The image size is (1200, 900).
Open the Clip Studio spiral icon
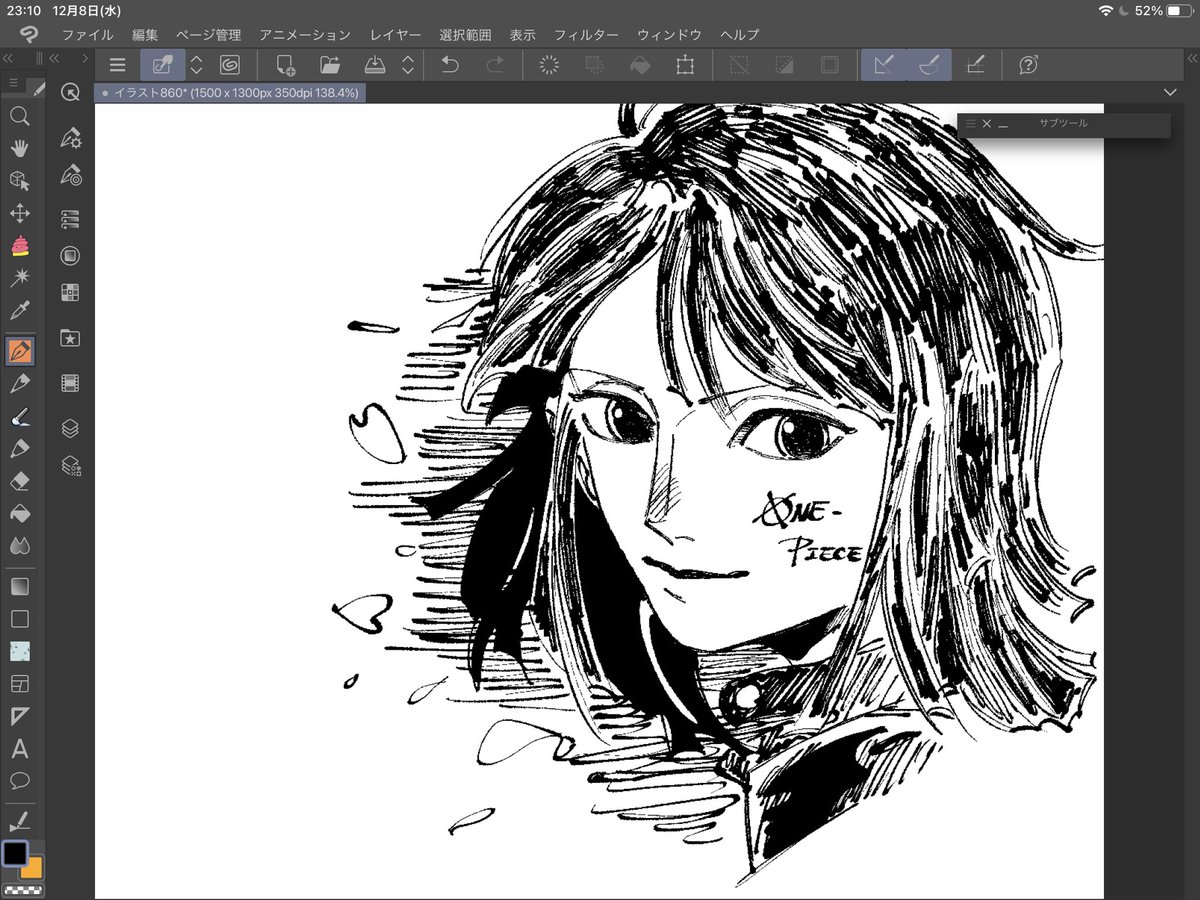pos(229,65)
